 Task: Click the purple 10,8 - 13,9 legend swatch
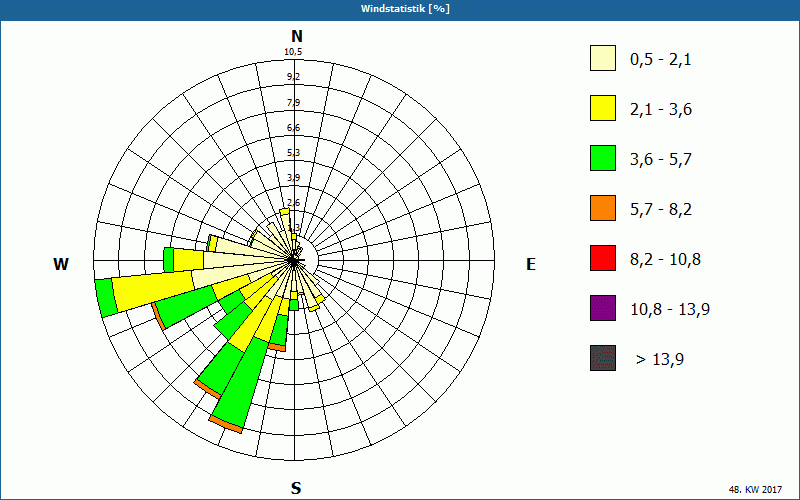pos(603,308)
